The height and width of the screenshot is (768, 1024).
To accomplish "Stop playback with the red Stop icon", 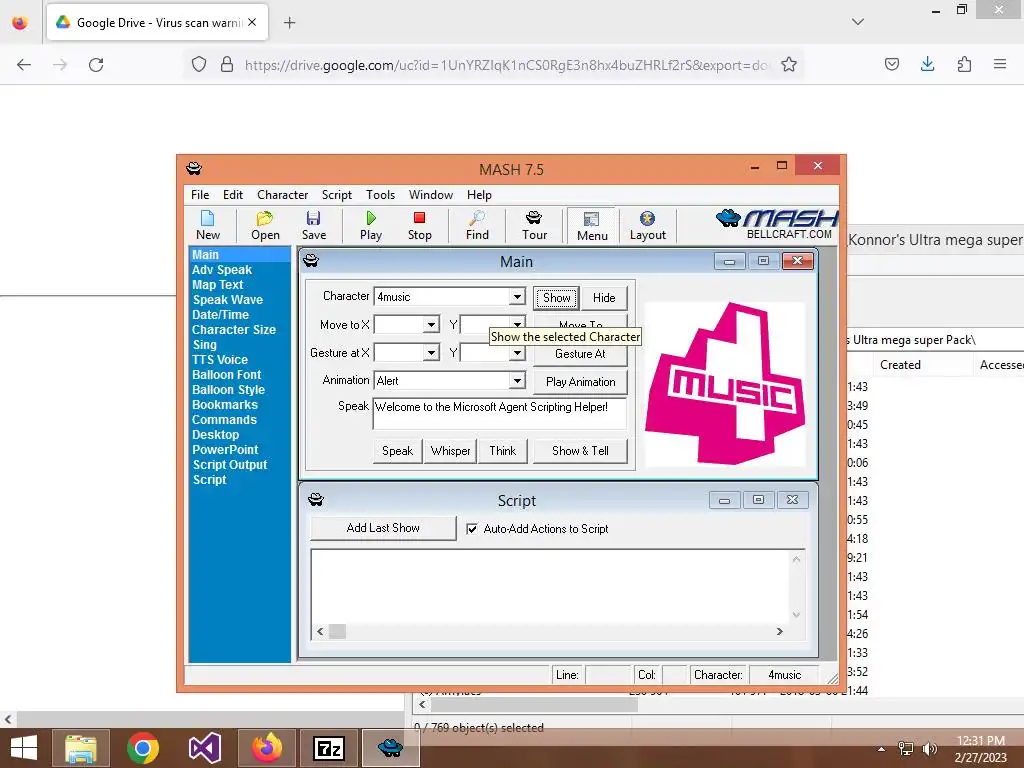I will (x=419, y=225).
